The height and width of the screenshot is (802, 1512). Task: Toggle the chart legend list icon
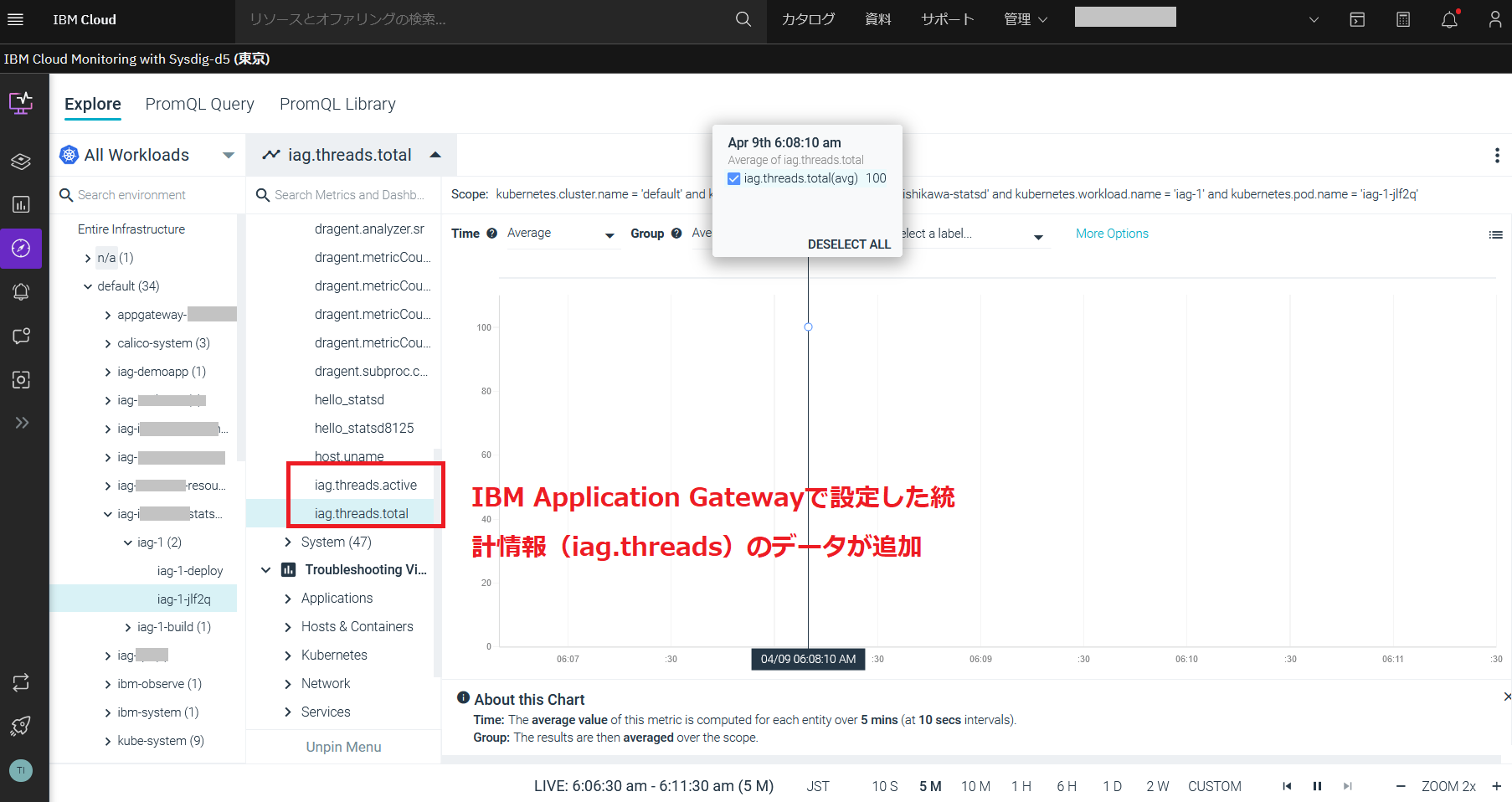(1496, 235)
